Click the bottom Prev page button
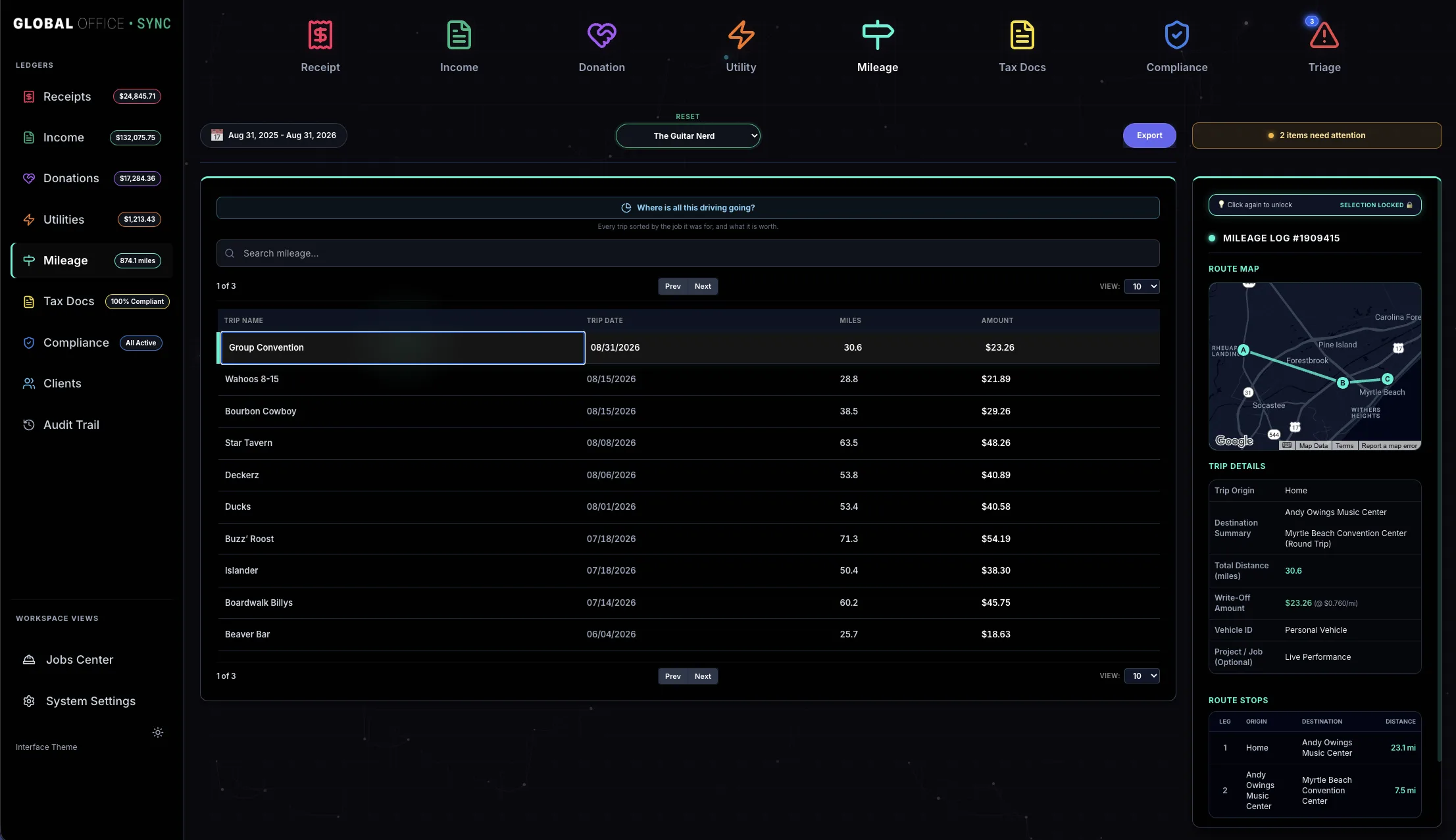 (x=672, y=676)
